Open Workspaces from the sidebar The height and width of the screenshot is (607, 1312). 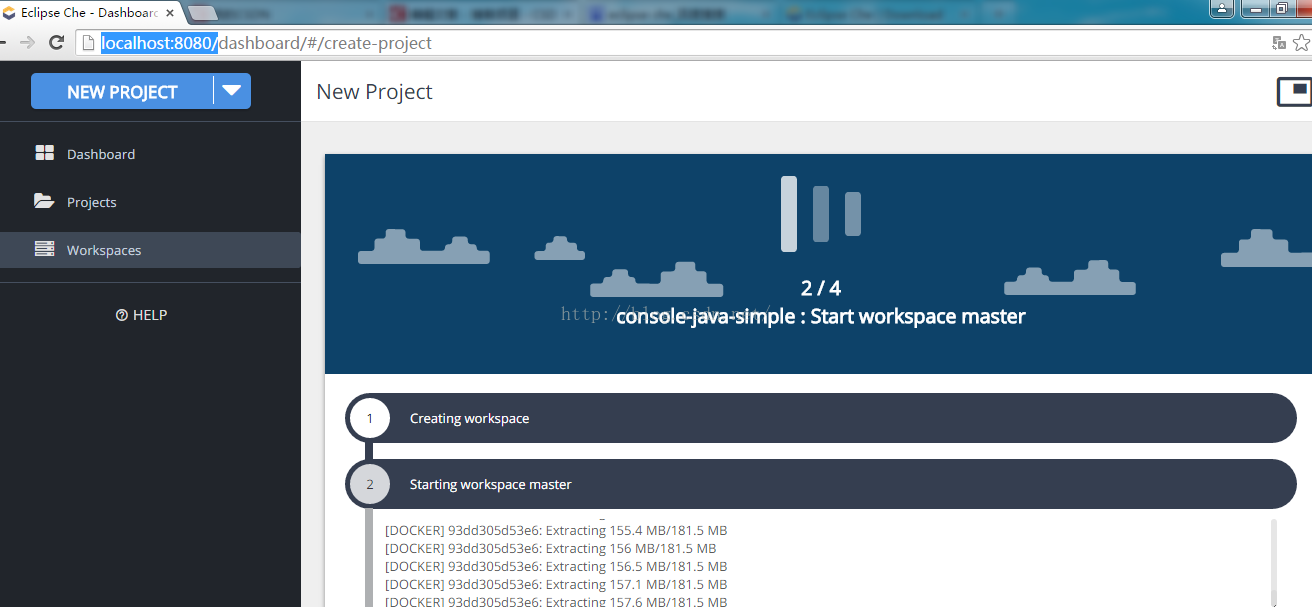click(150, 250)
